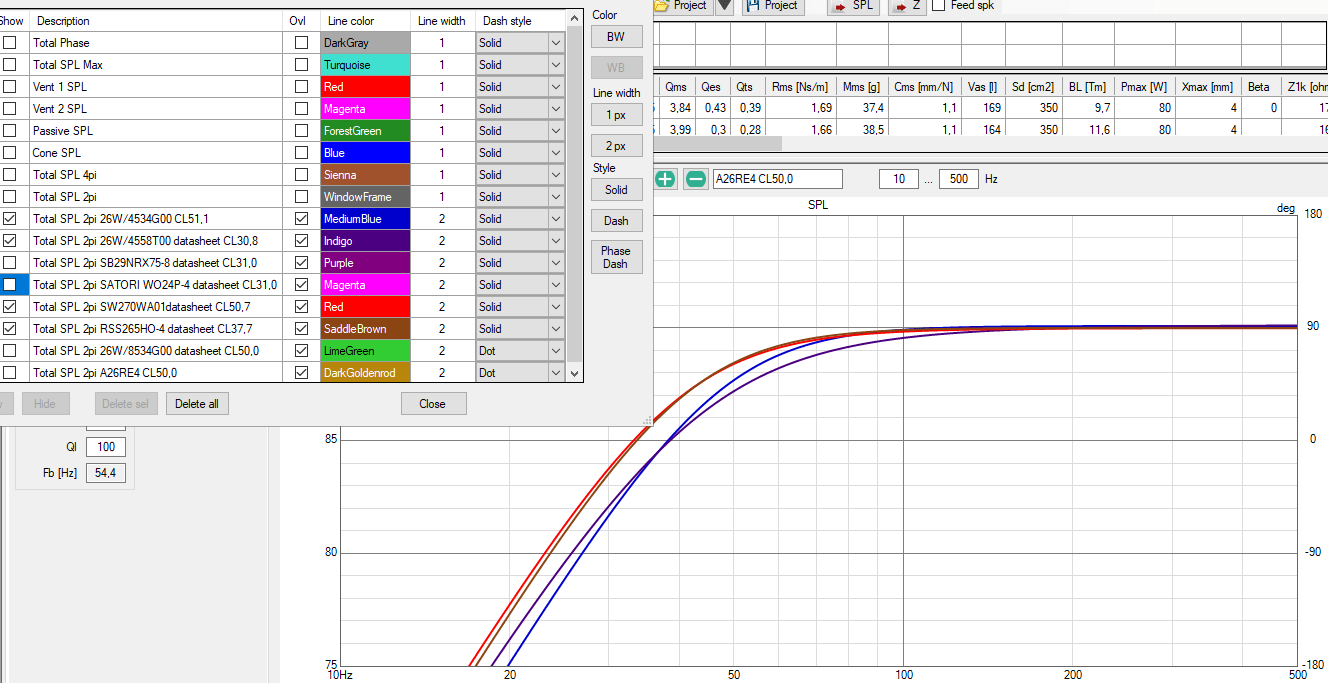The image size is (1328, 683).
Task: Click the LimeGreen line color swatch
Action: click(x=365, y=351)
